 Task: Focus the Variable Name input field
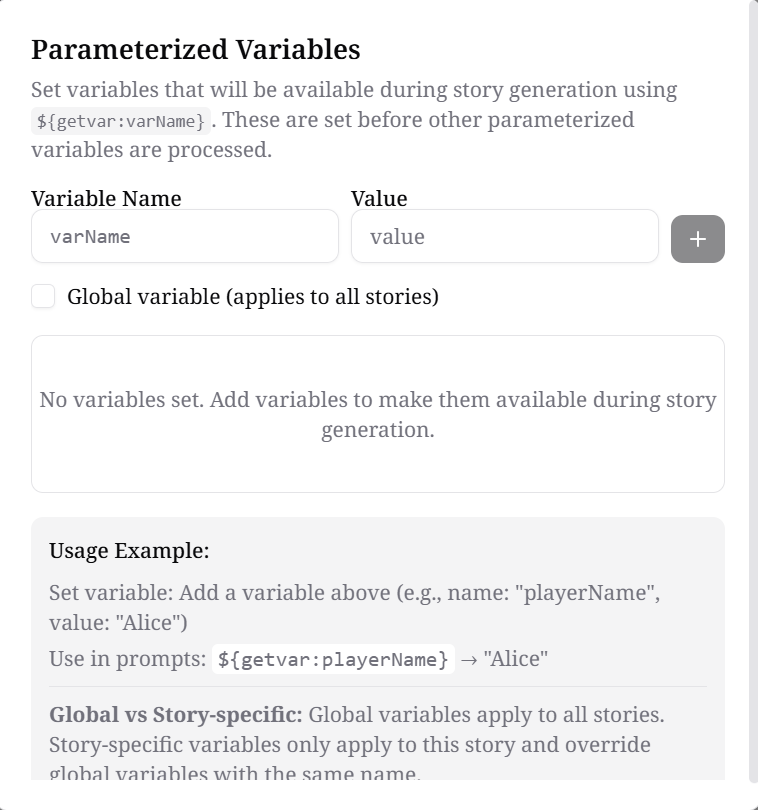[x=185, y=237]
